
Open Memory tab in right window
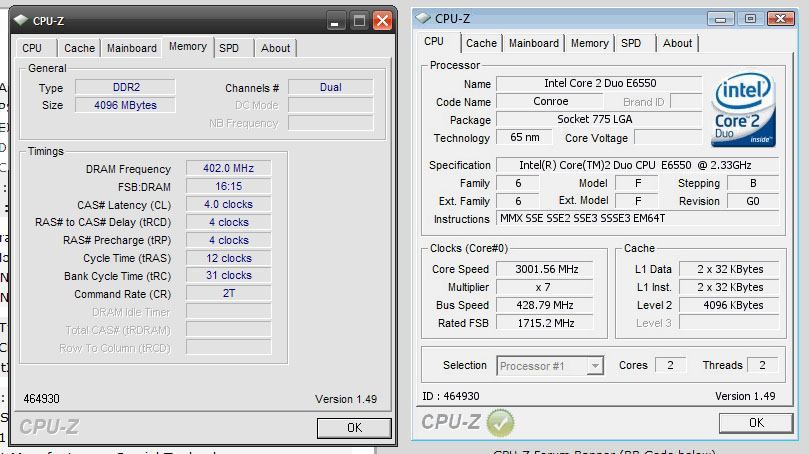[x=590, y=43]
